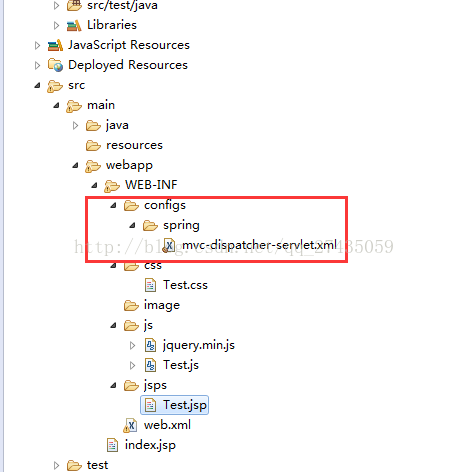This screenshot has width=449, height=472.
Task: Select the 'Libraries' tree label
Action: coord(112,25)
